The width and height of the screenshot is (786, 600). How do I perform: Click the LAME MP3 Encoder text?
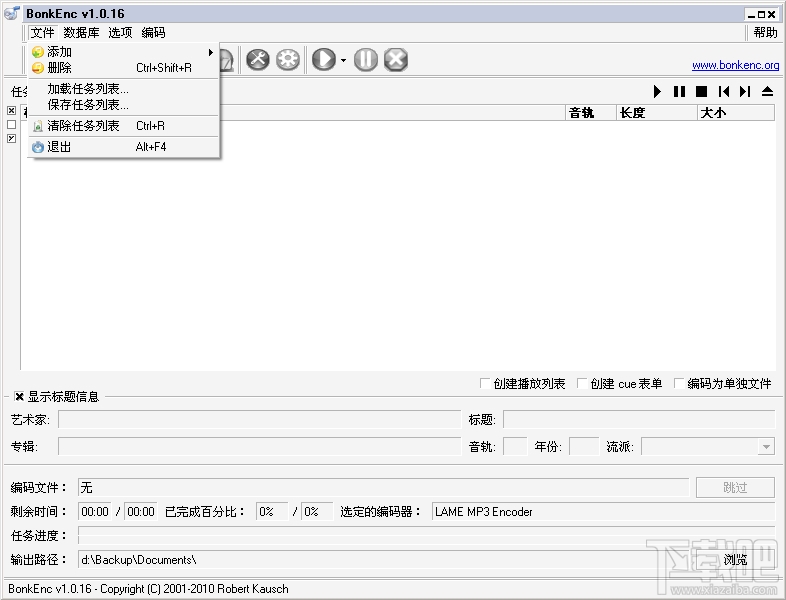[x=484, y=512]
